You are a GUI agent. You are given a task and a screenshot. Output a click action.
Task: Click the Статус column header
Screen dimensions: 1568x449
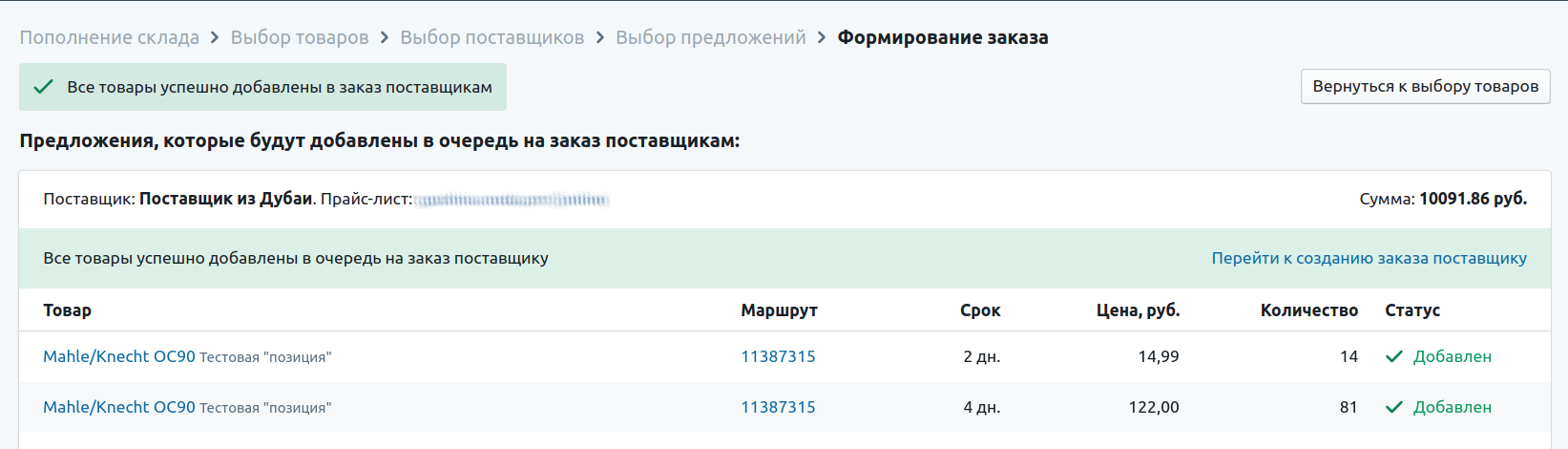point(1412,310)
